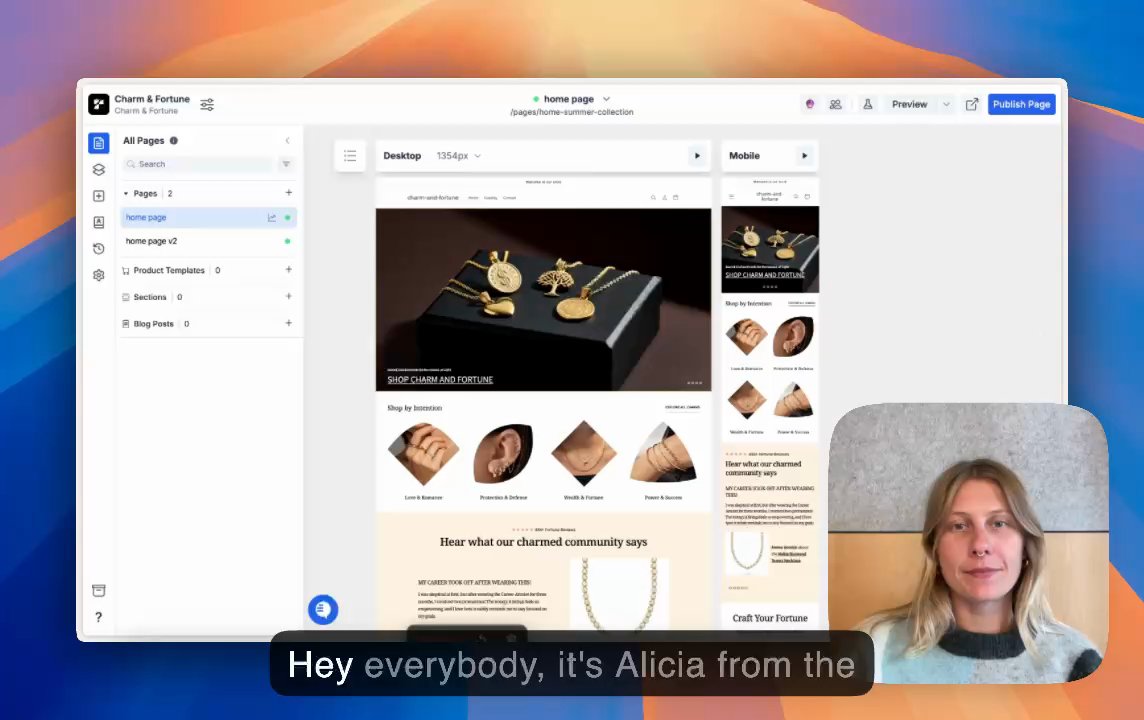
Task: Open the home page title dropdown
Action: tap(606, 98)
